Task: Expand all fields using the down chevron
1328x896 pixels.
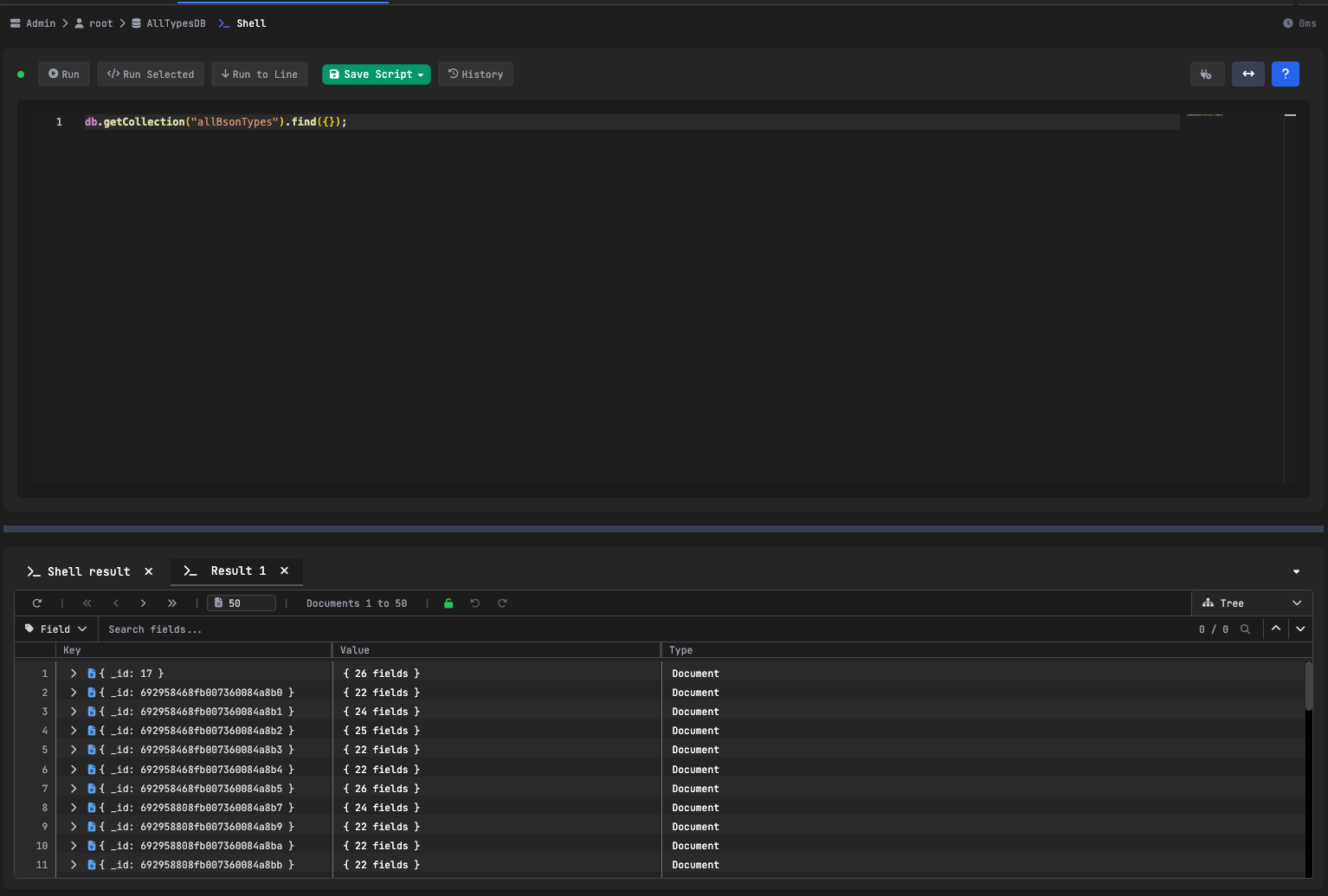Action: click(1300, 628)
